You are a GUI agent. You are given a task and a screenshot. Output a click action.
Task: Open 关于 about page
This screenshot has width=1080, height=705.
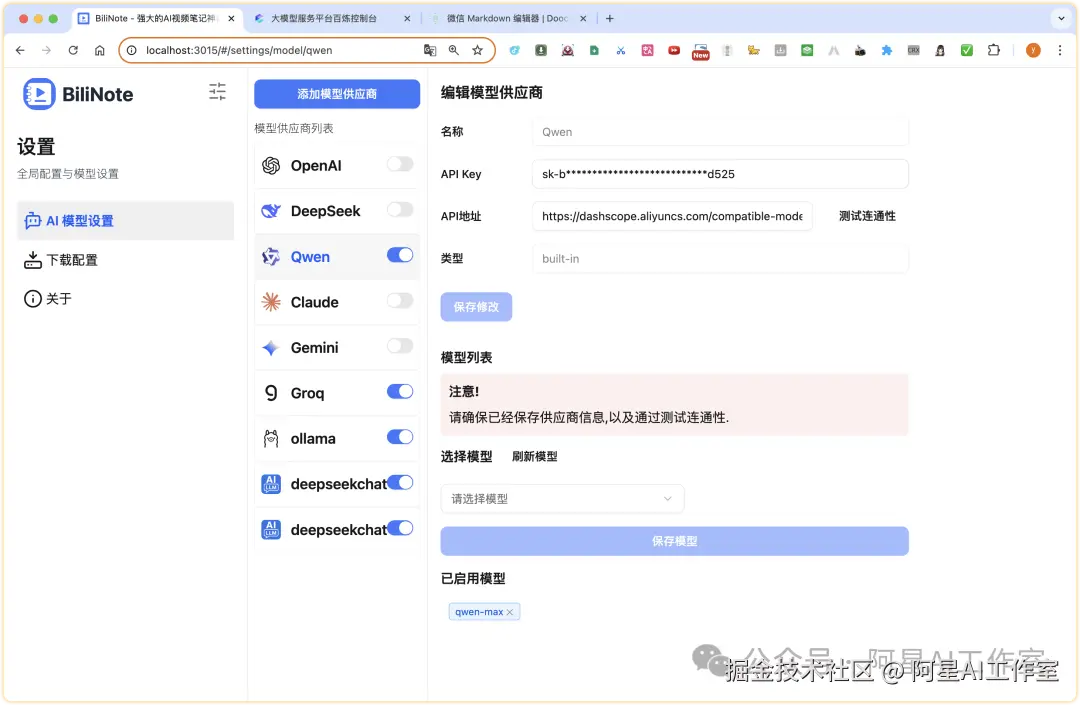point(48,299)
